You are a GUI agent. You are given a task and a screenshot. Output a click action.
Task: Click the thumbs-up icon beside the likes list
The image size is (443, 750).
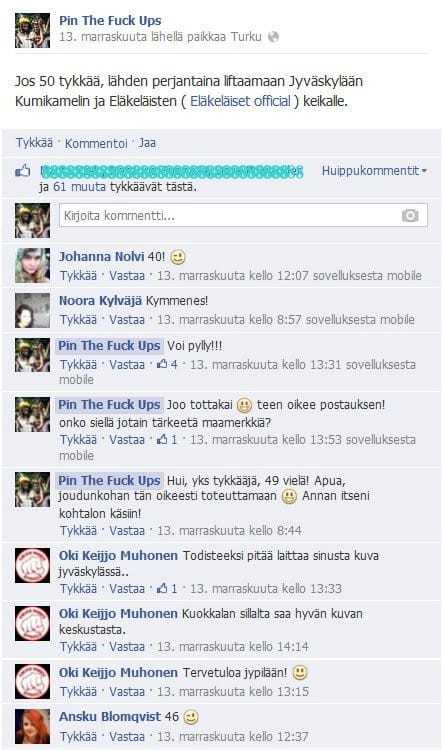click(x=23, y=170)
